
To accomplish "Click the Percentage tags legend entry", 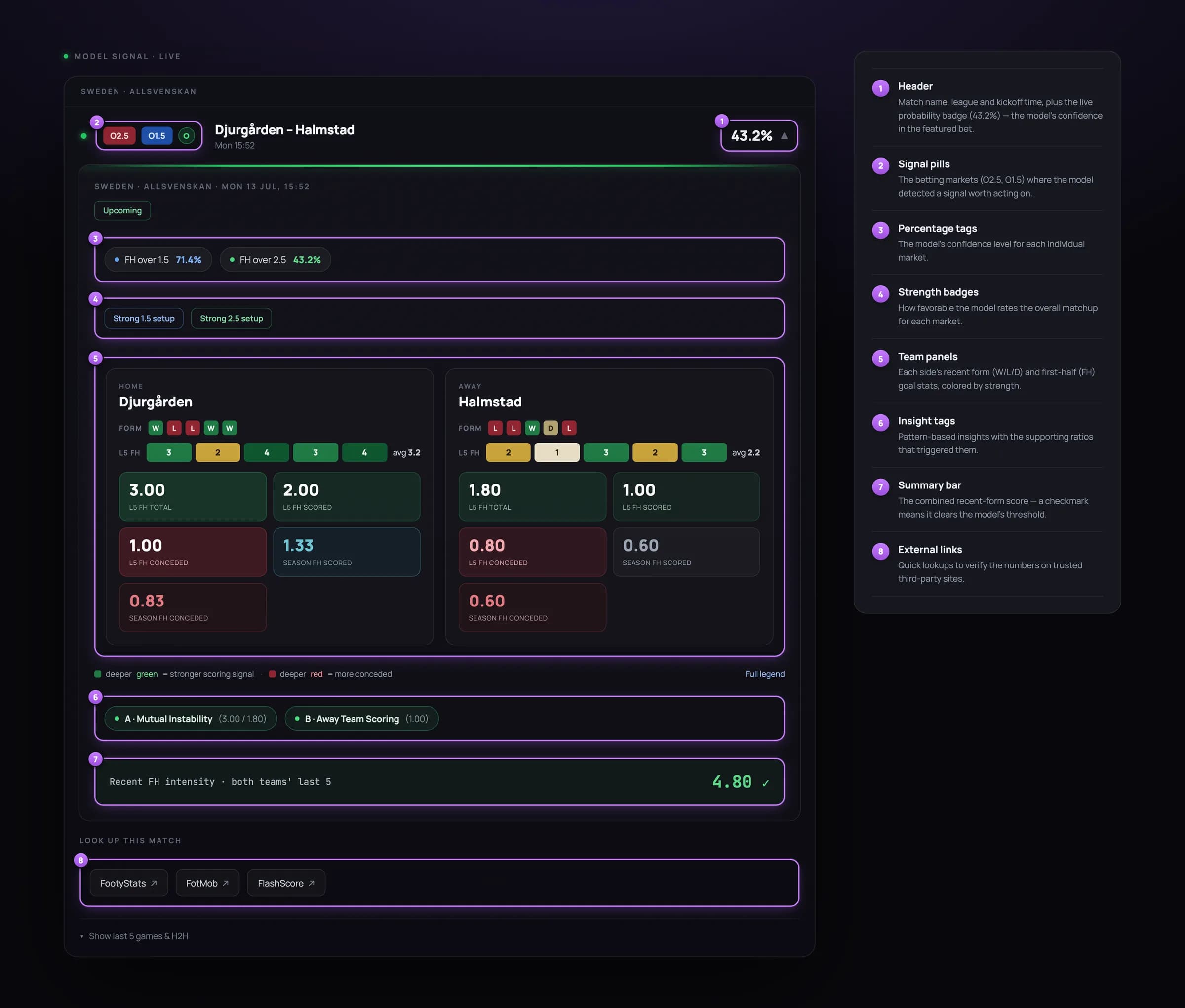I will pos(987,242).
